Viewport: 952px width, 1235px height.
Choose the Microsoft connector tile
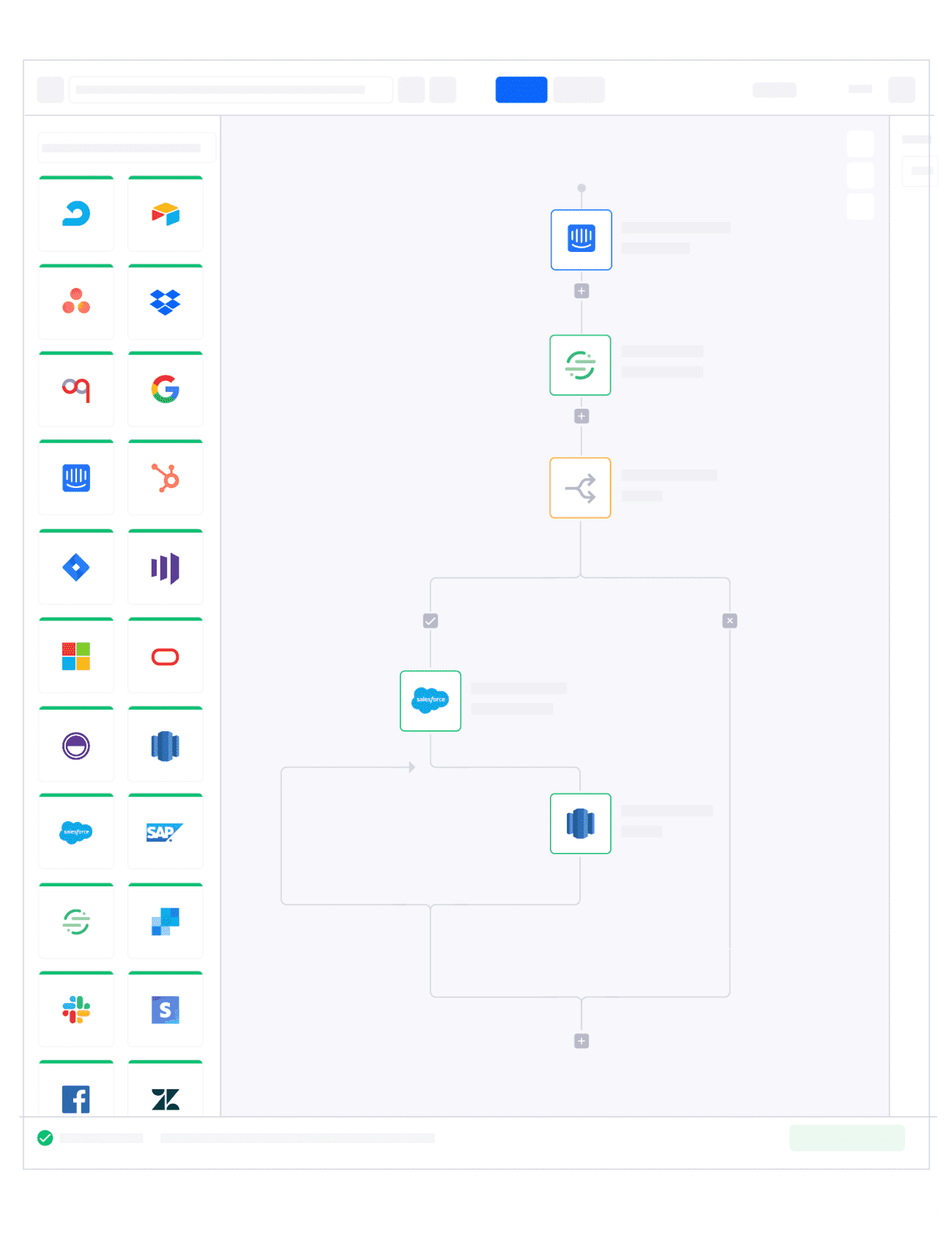pyautogui.click(x=76, y=656)
